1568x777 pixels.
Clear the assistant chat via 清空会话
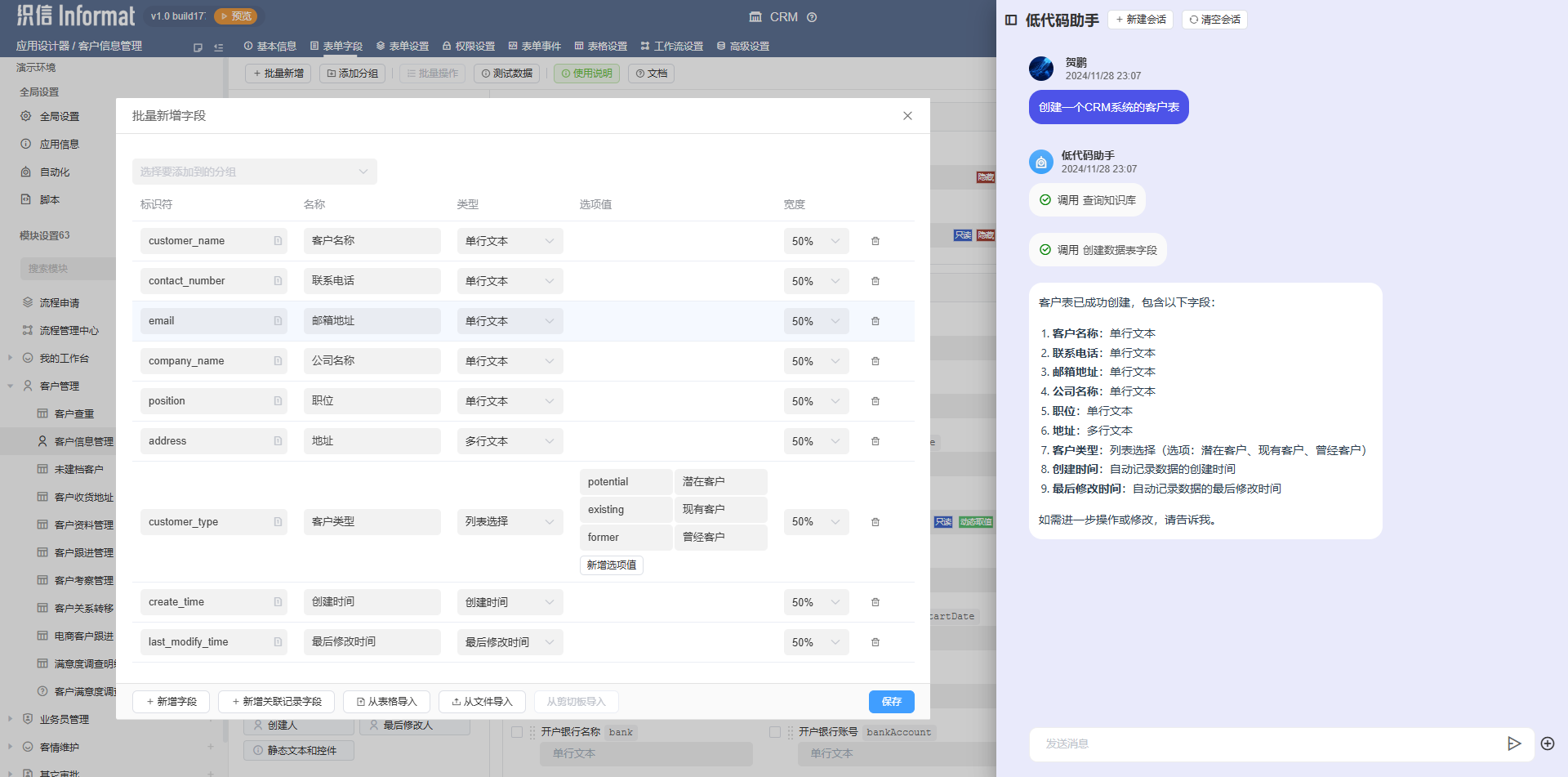pyautogui.click(x=1214, y=19)
